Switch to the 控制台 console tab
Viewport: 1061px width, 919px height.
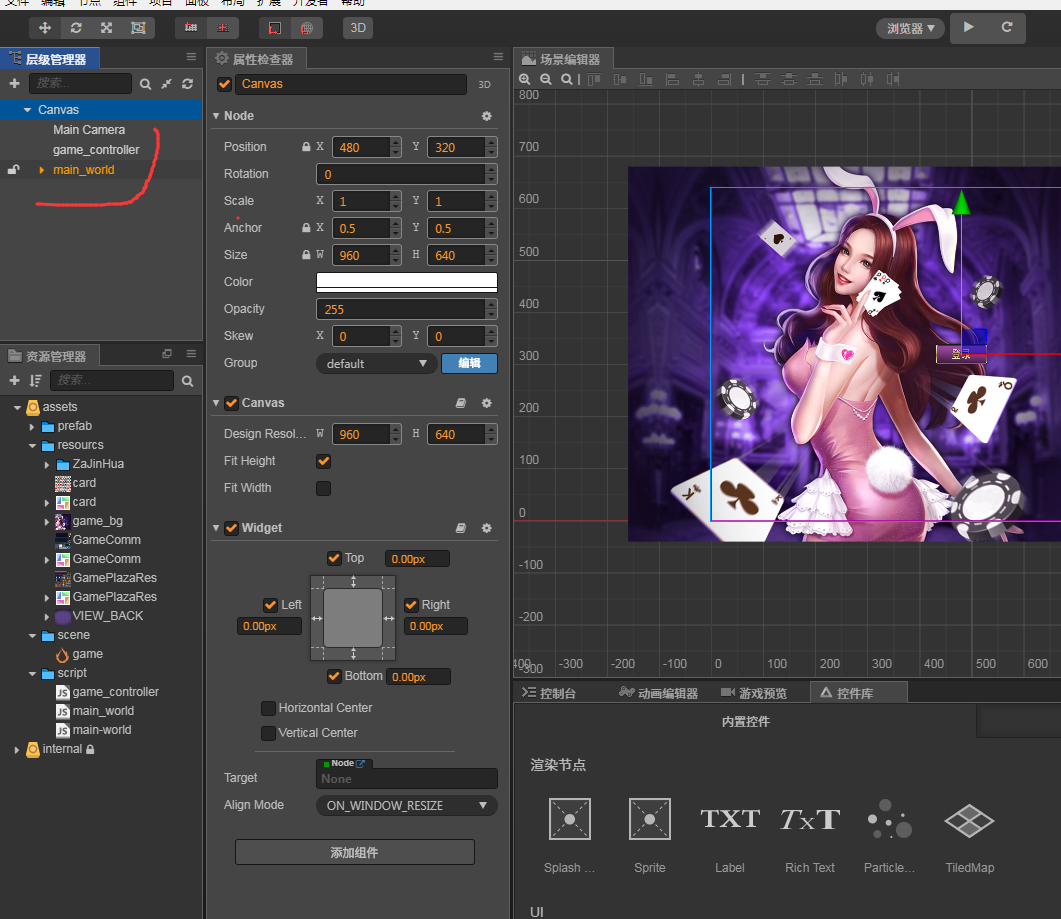549,693
